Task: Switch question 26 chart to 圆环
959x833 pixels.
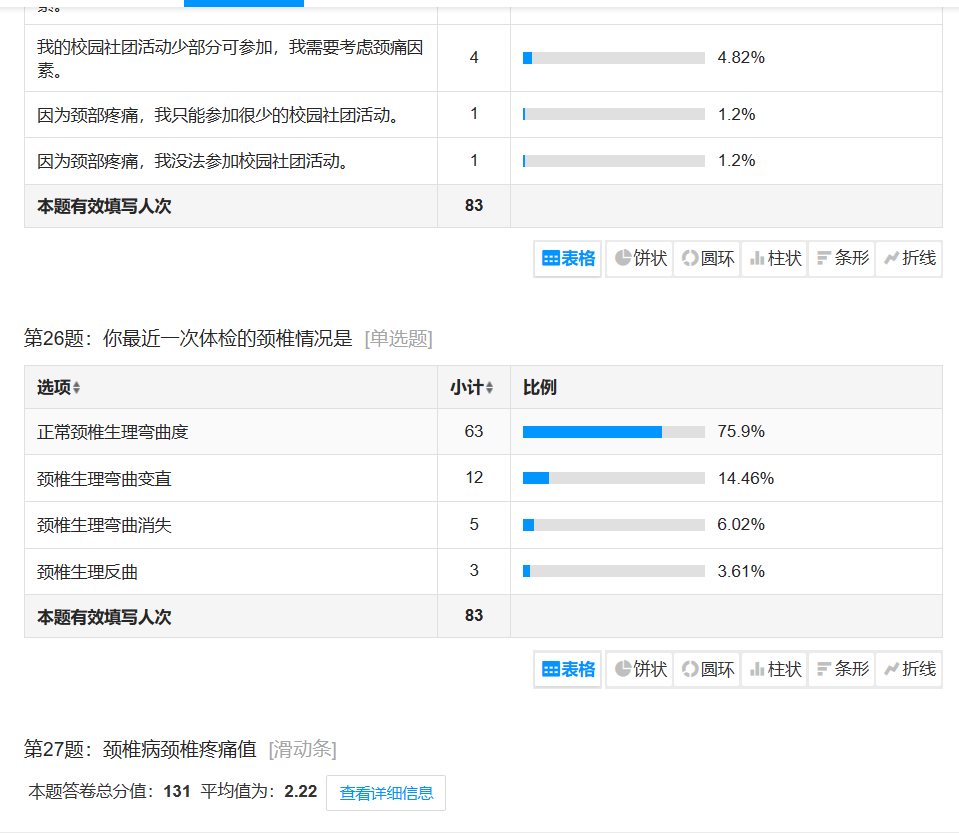Action: [708, 669]
